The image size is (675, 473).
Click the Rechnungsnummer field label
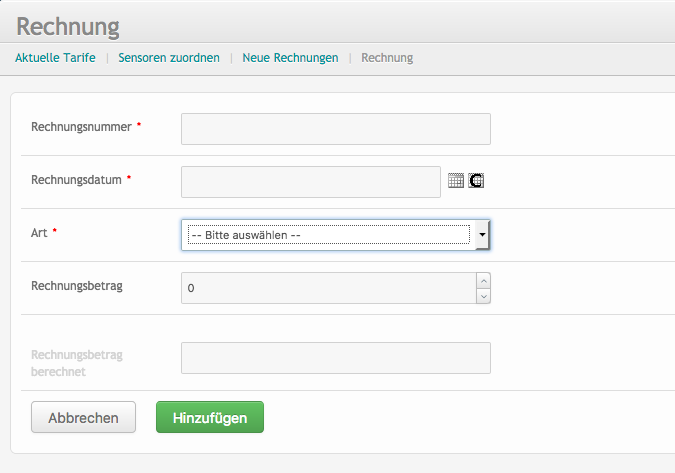81,127
